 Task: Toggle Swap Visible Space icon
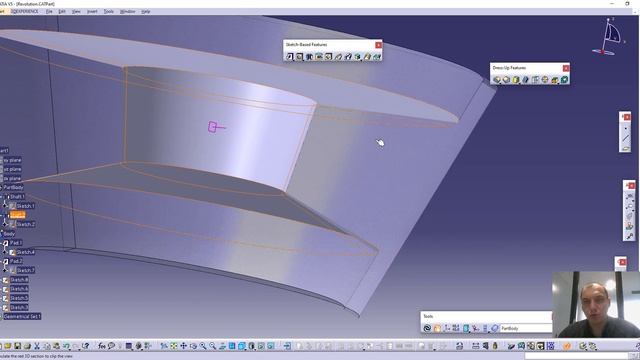(271, 346)
